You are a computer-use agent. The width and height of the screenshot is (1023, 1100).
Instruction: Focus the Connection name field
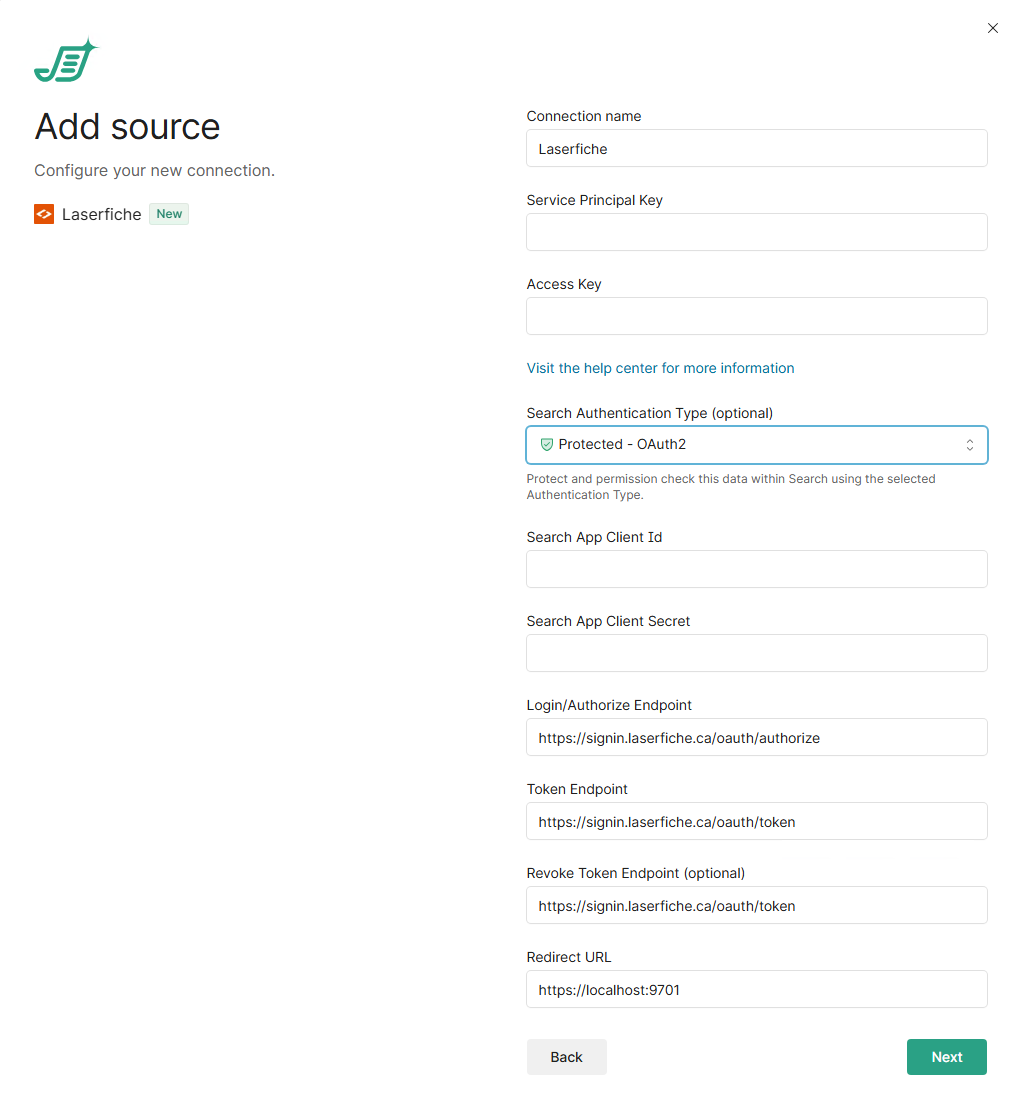pos(756,149)
